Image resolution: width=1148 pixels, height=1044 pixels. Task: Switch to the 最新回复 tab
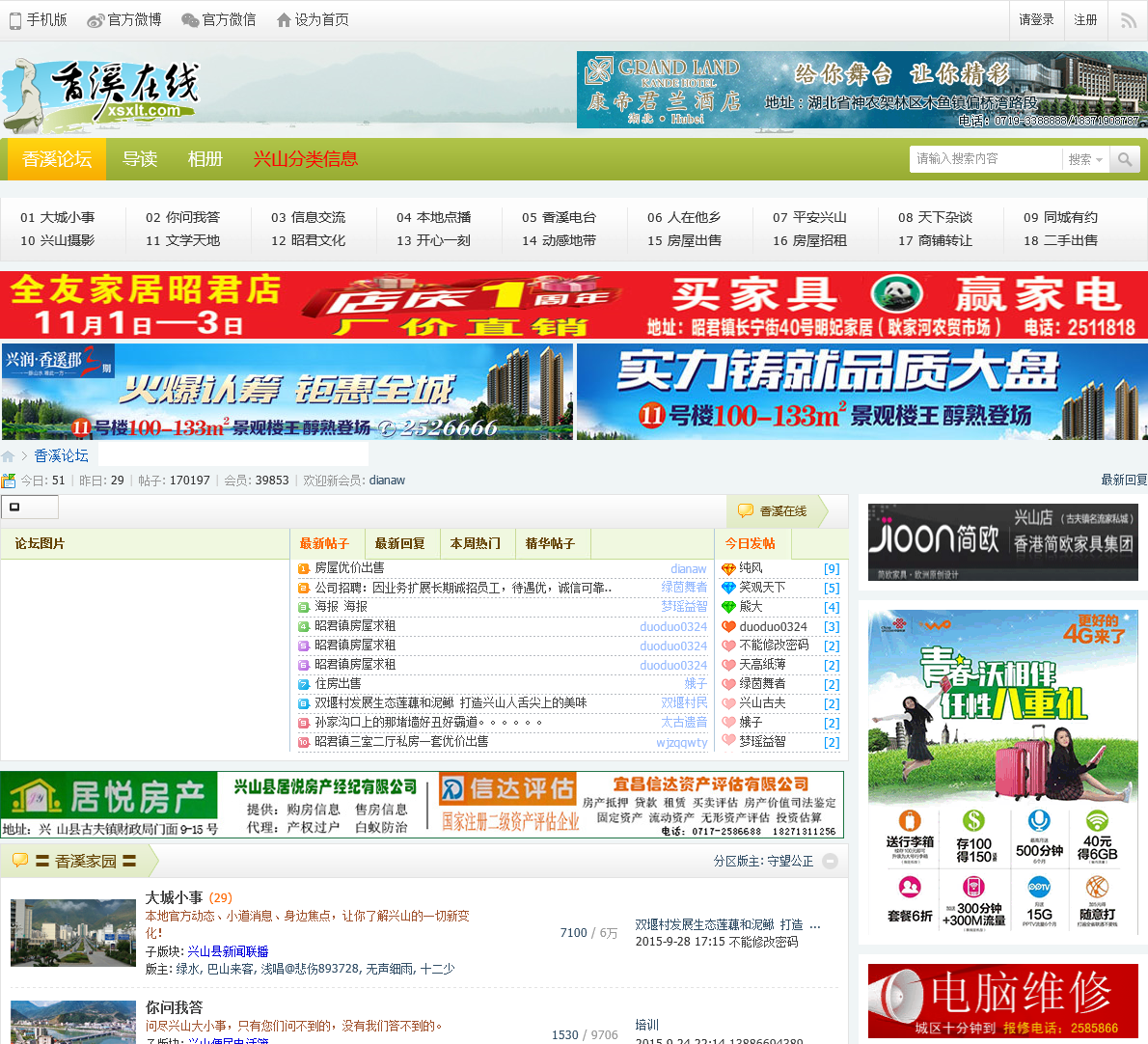point(399,543)
